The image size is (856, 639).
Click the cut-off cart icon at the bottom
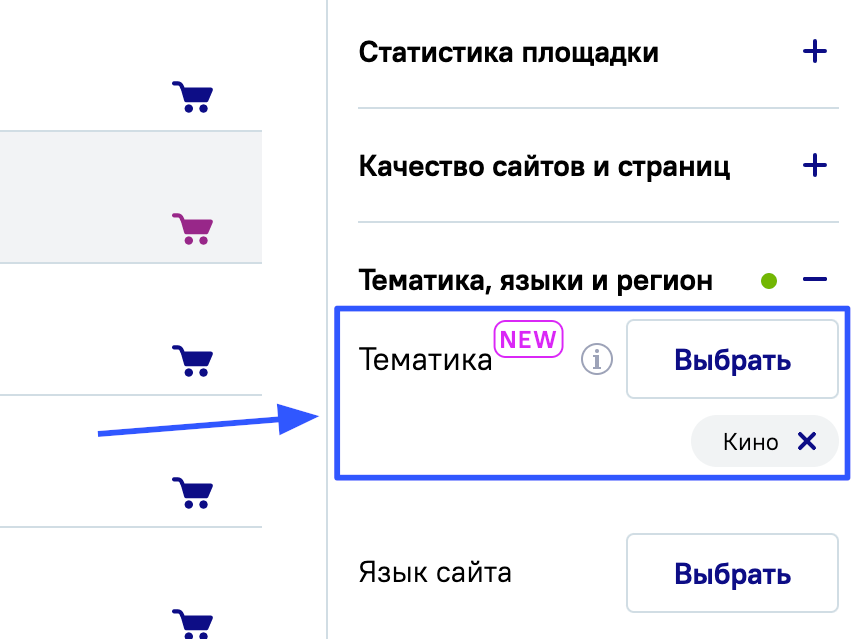click(x=192, y=622)
